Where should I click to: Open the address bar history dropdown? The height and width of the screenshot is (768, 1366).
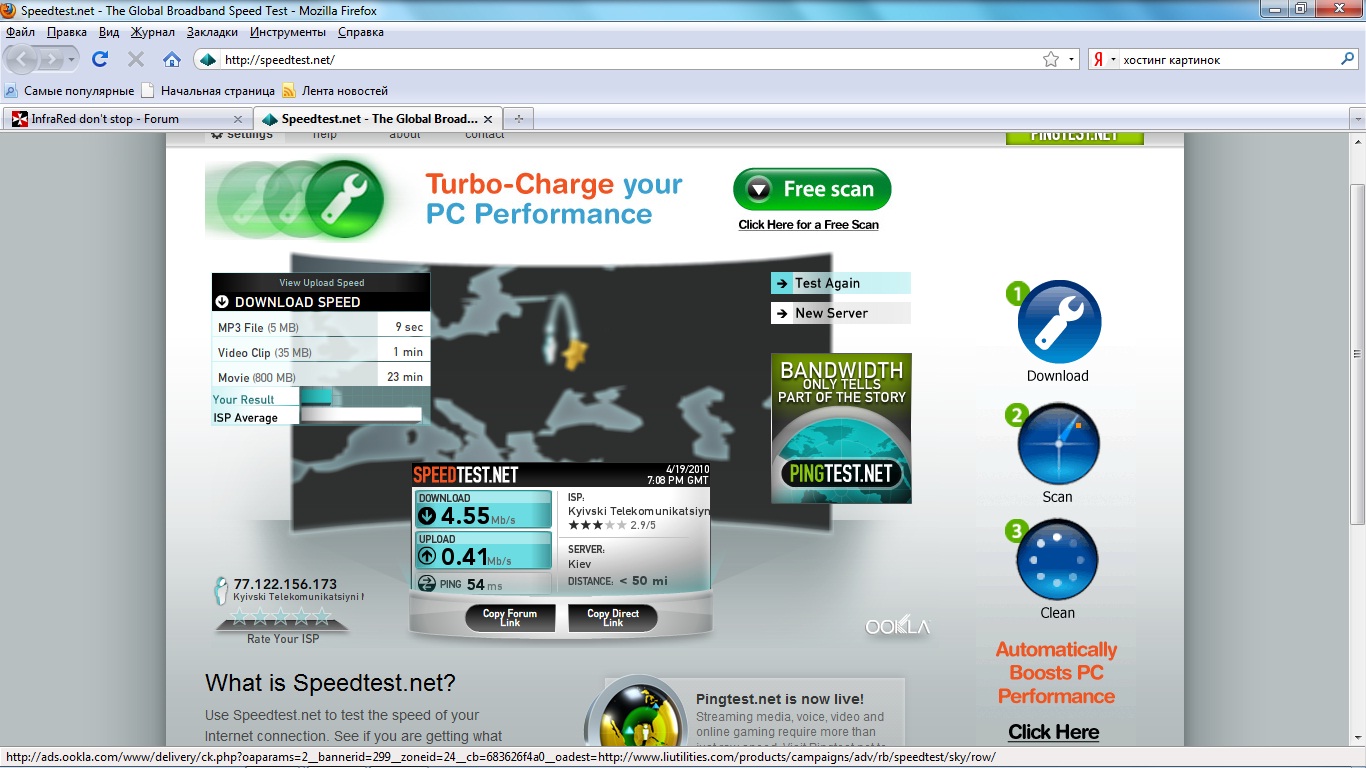pyautogui.click(x=1073, y=60)
